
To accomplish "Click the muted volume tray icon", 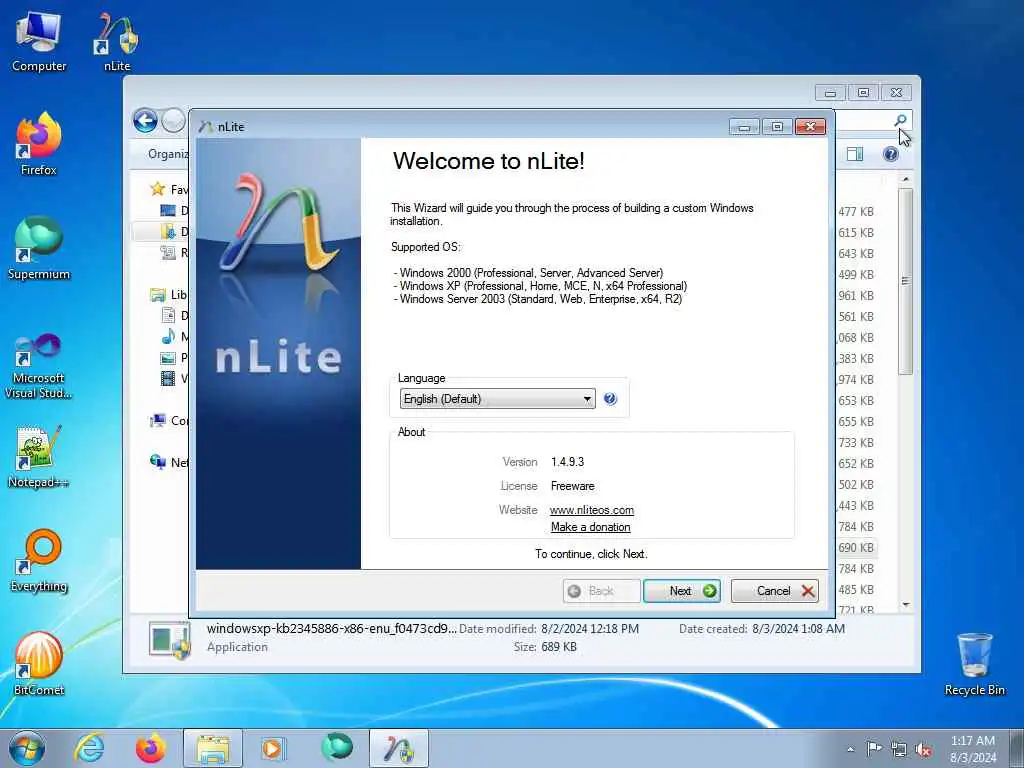I will coord(923,749).
